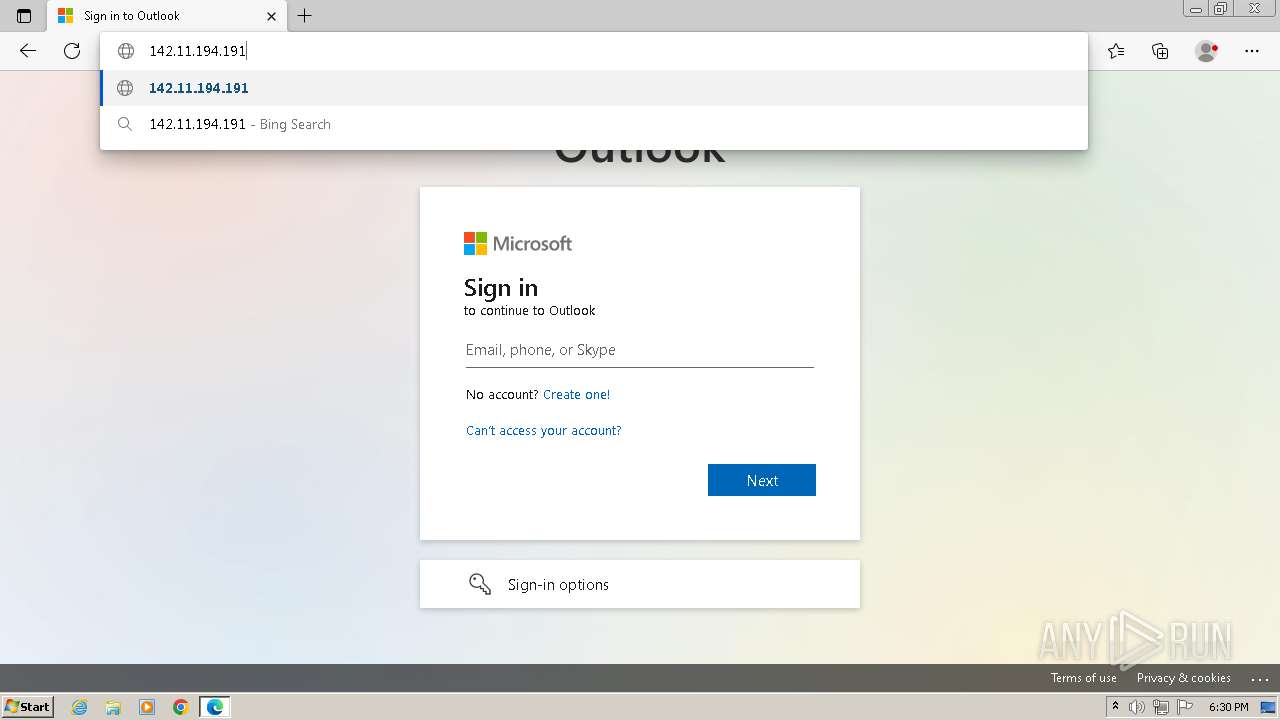Reload the page with the refresh icon

72,51
